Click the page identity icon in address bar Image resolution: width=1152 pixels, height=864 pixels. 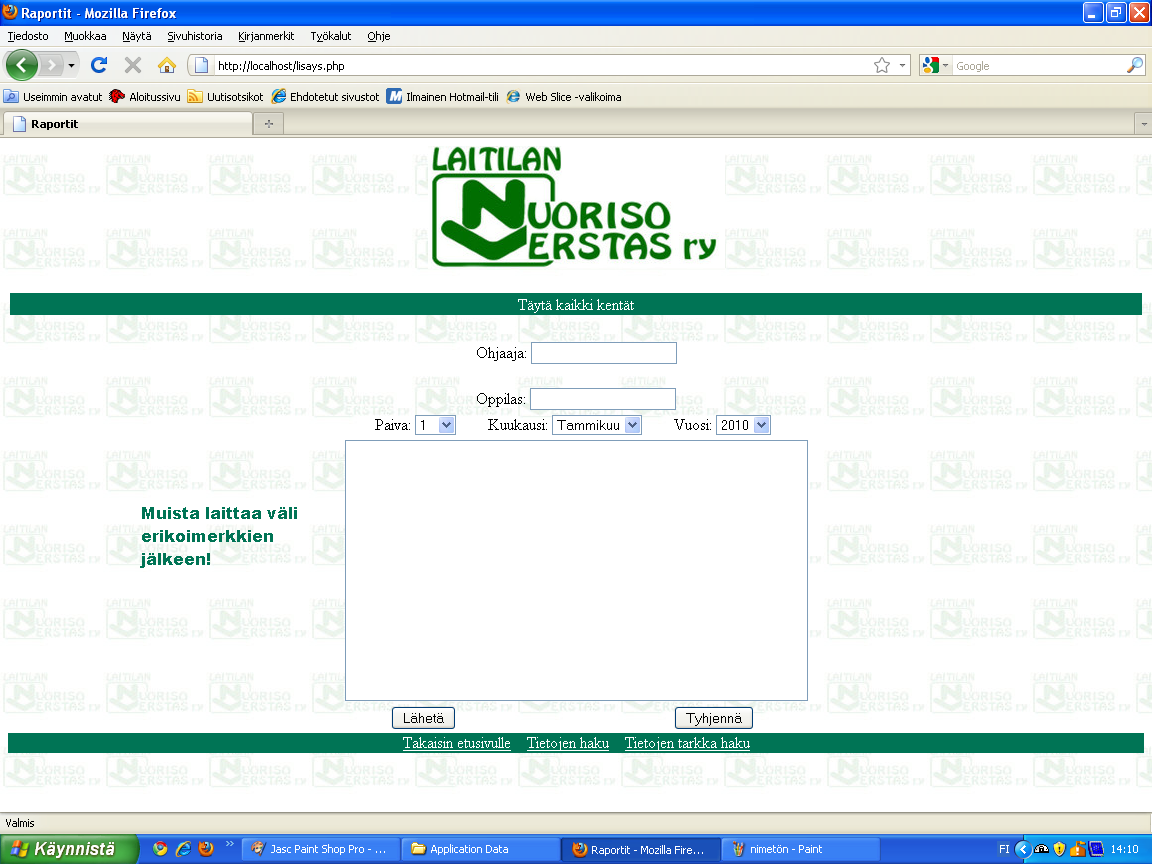pos(201,65)
